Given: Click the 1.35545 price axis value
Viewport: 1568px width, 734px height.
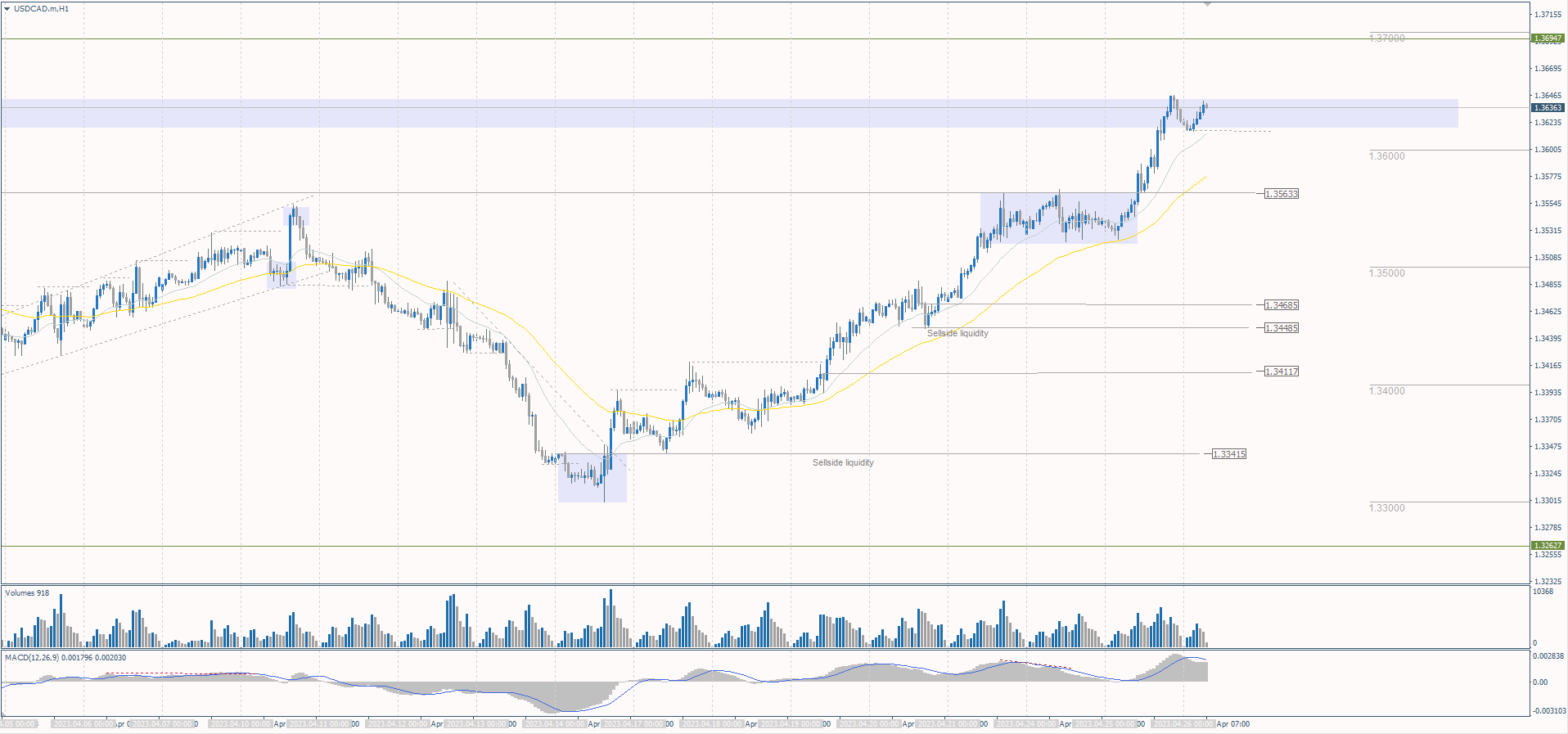Looking at the screenshot, I should [x=1548, y=204].
